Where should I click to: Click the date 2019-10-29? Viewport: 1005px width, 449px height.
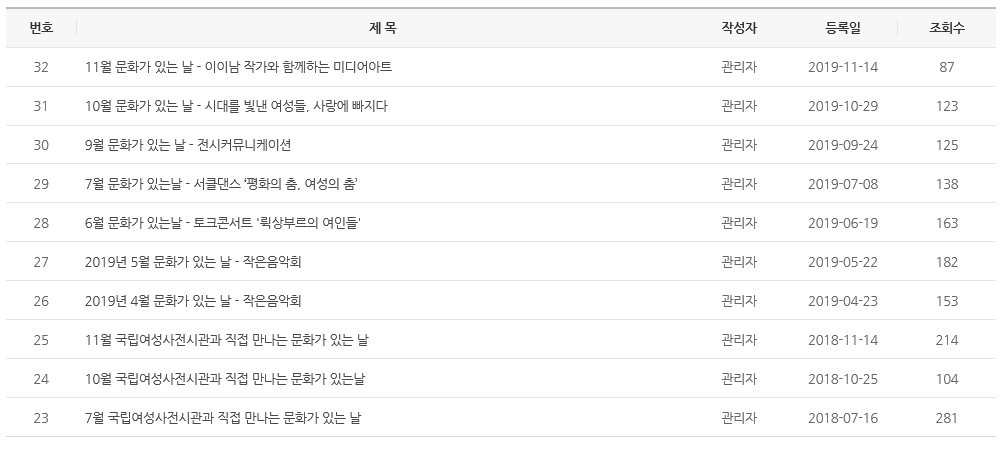[842, 106]
